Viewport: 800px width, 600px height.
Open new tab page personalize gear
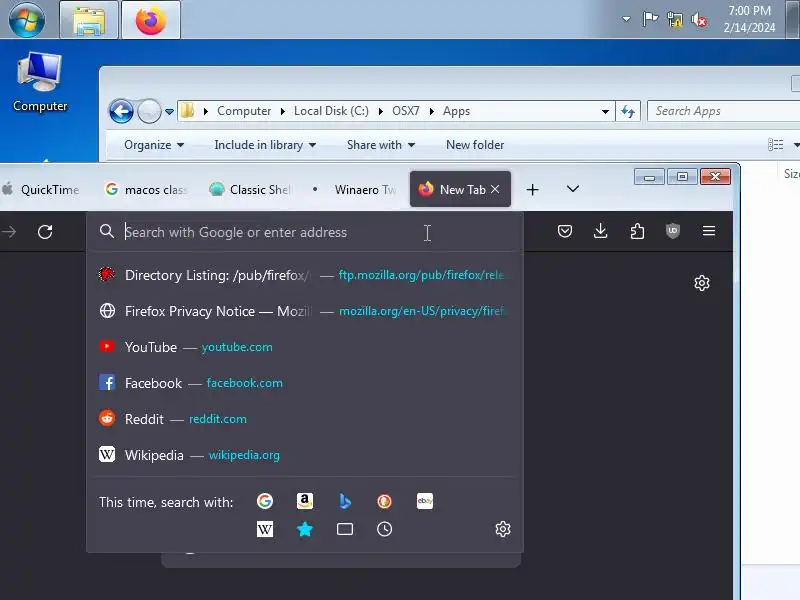click(702, 283)
